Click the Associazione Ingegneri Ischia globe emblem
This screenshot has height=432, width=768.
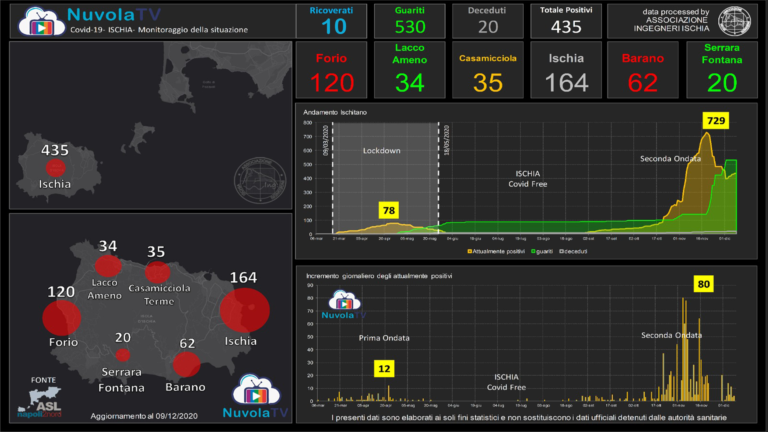tap(737, 20)
